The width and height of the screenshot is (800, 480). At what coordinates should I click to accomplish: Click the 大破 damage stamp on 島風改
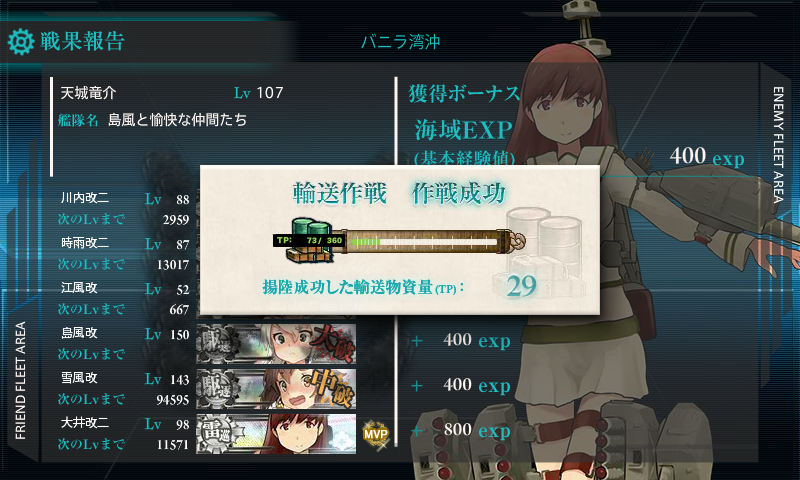(334, 342)
